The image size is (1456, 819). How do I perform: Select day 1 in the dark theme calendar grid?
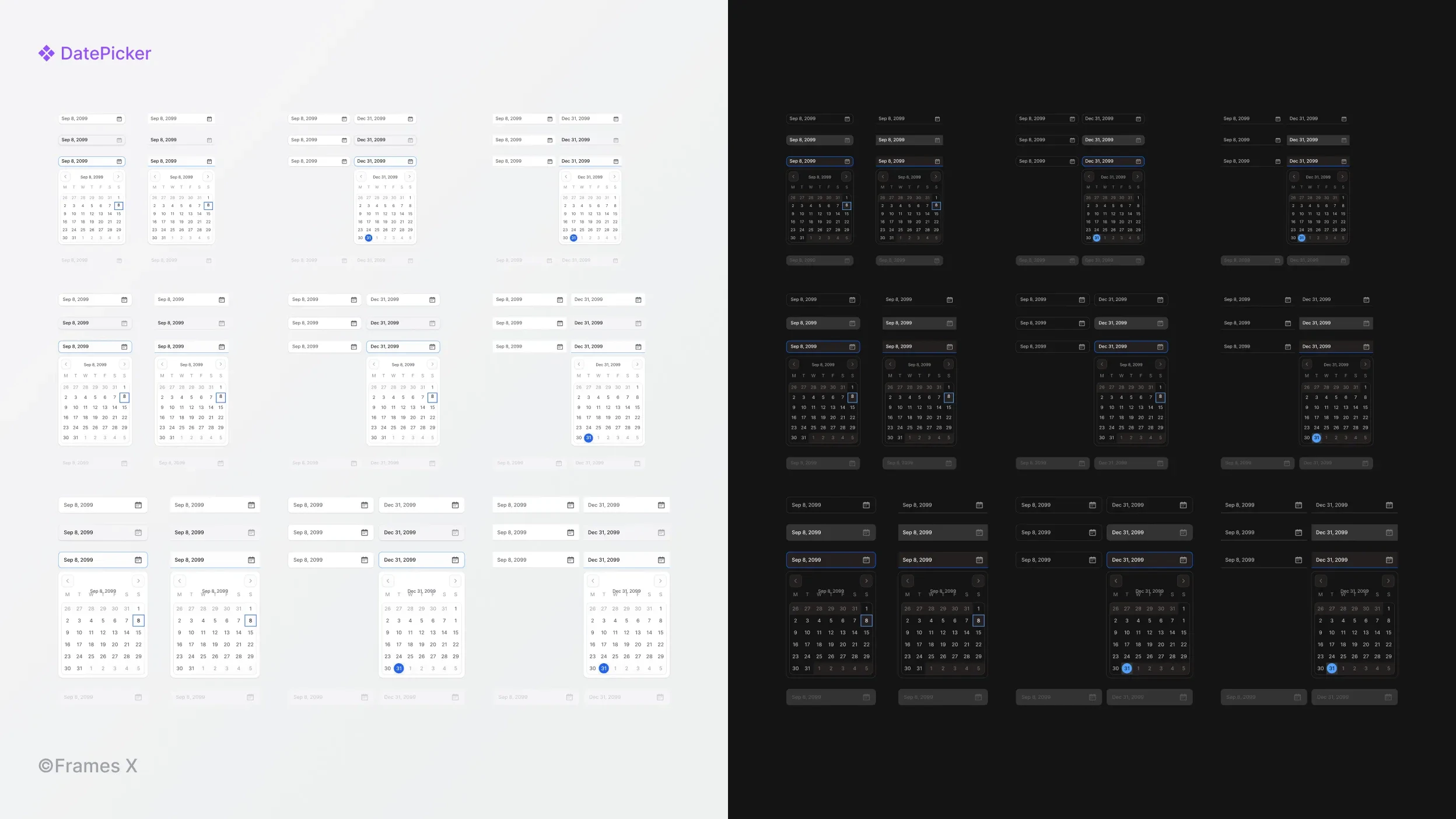(848, 197)
